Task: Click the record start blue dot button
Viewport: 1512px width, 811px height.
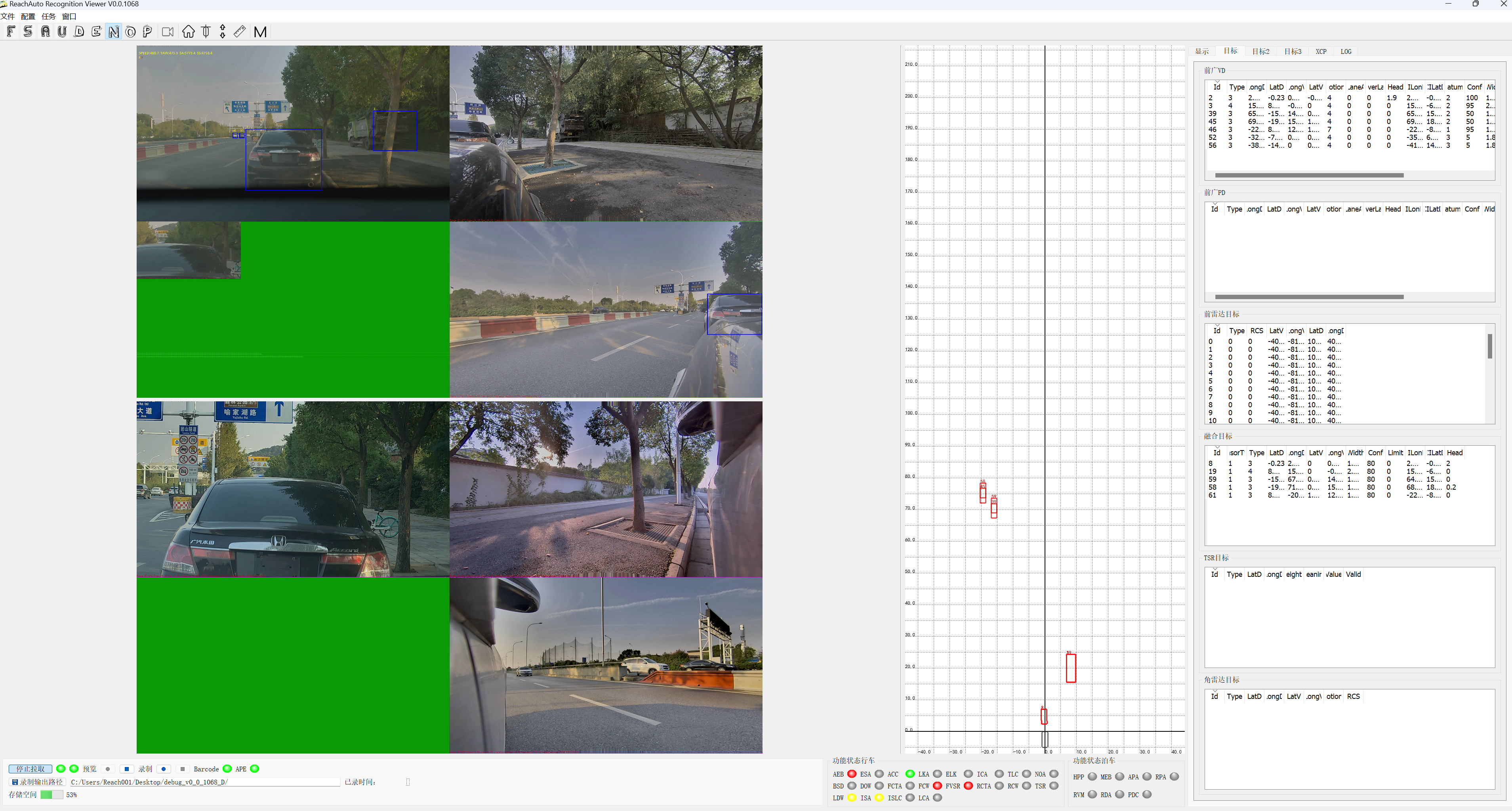Action: 164,769
